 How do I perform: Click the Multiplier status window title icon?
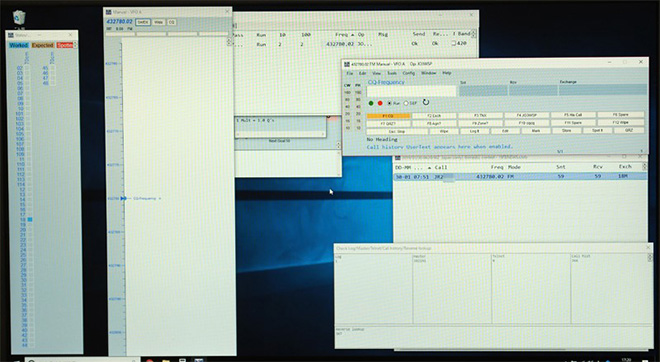click(11, 35)
